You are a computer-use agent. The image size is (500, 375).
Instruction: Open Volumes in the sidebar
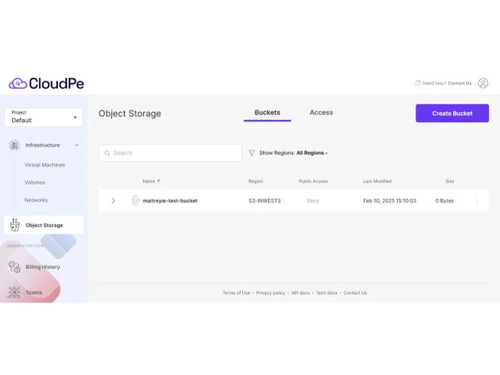coord(35,182)
